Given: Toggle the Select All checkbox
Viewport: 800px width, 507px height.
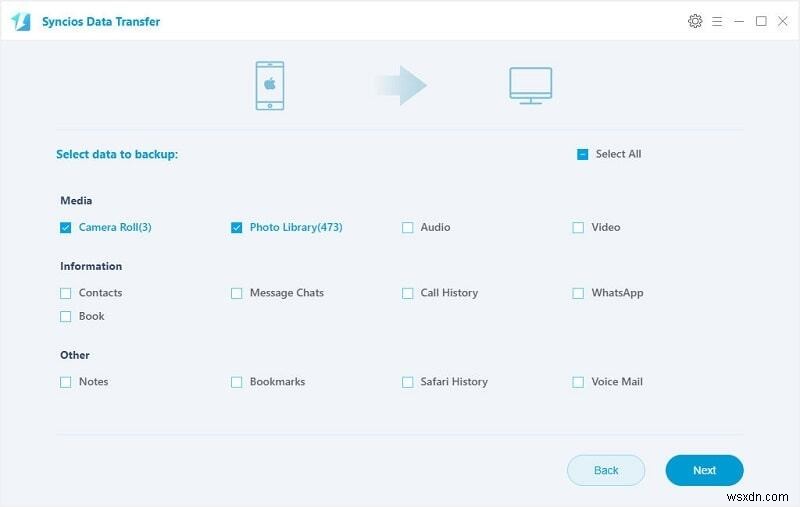Looking at the screenshot, I should tap(582, 154).
